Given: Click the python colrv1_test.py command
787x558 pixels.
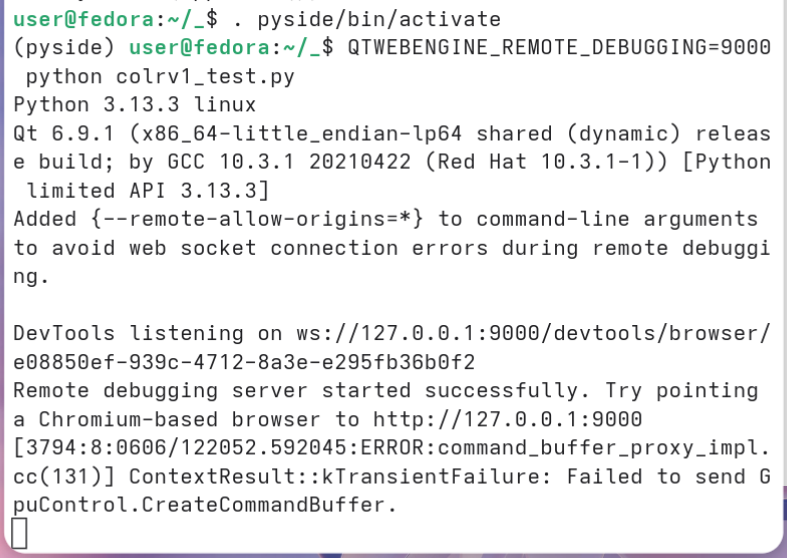Looking at the screenshot, I should 160,76.
